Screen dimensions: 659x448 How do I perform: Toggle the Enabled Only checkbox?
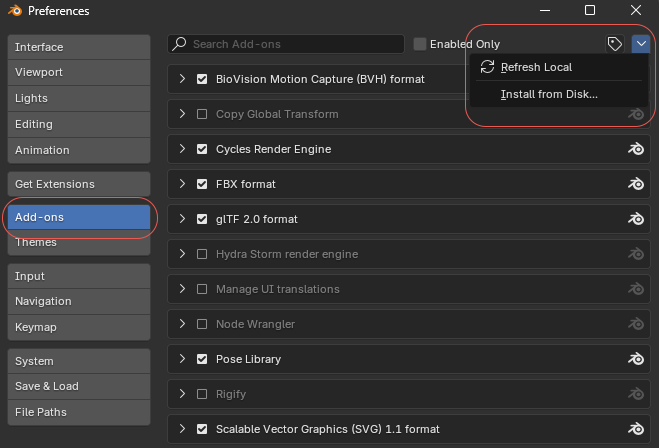pyautogui.click(x=420, y=44)
